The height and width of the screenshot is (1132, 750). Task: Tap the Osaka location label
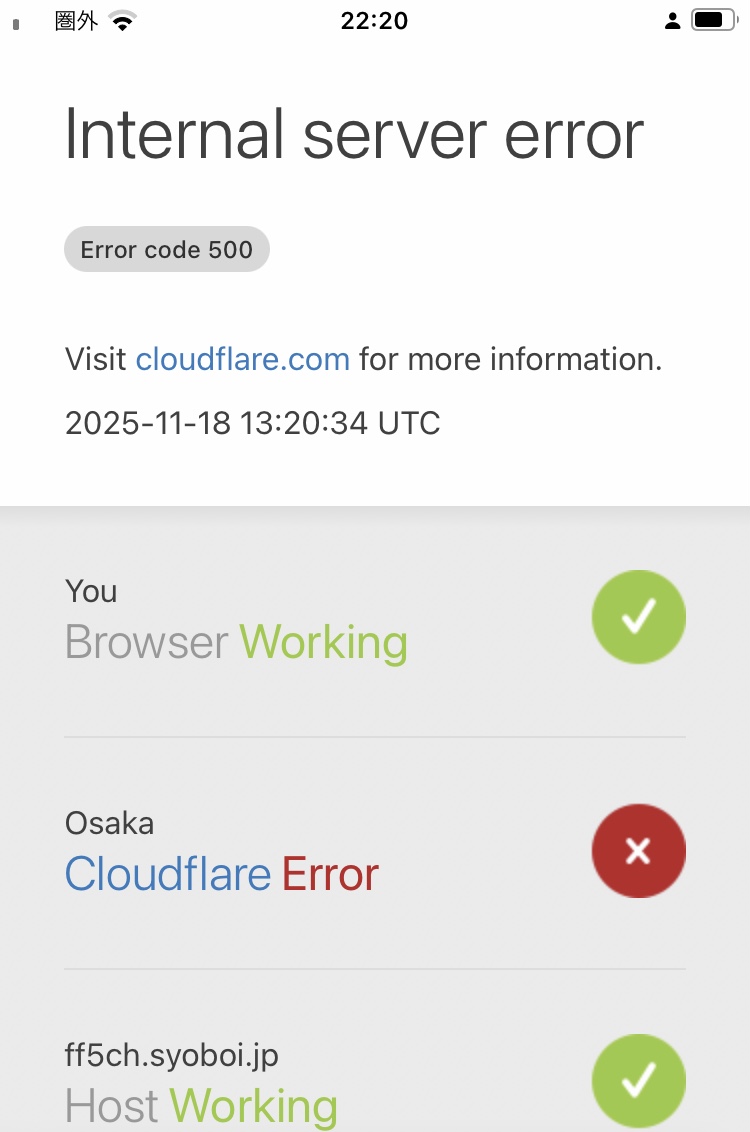(x=109, y=823)
